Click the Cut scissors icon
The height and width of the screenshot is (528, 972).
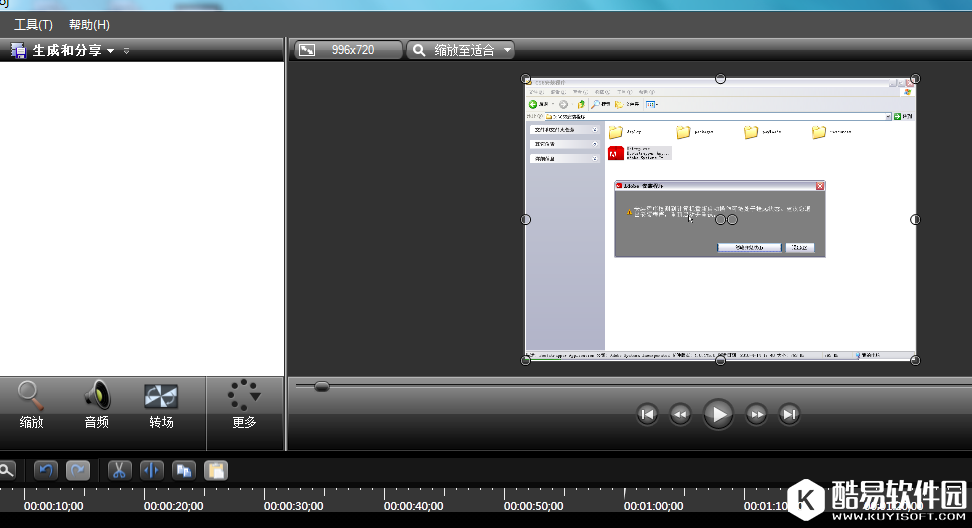pos(119,470)
